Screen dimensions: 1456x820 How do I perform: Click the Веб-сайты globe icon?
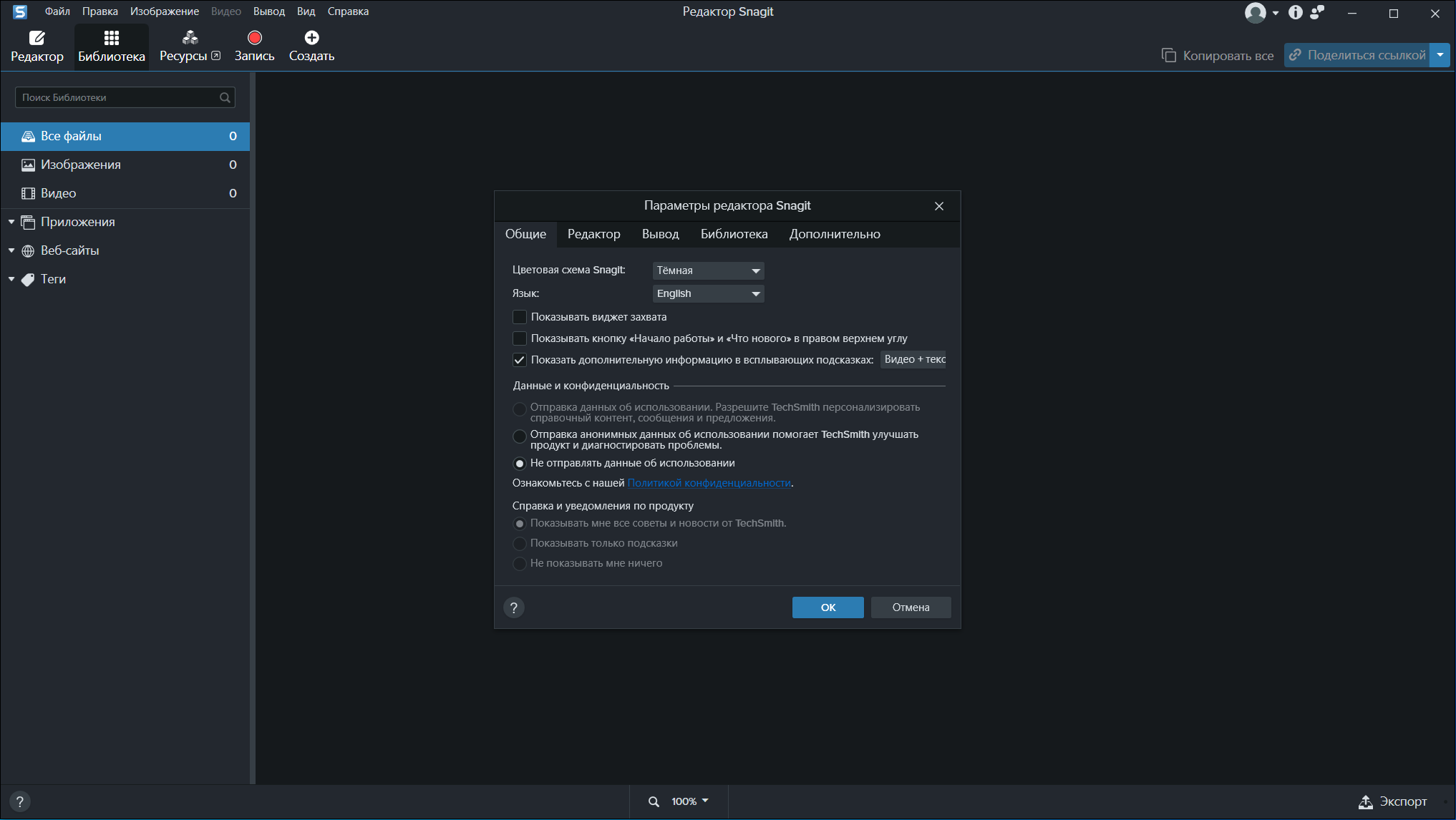(28, 251)
